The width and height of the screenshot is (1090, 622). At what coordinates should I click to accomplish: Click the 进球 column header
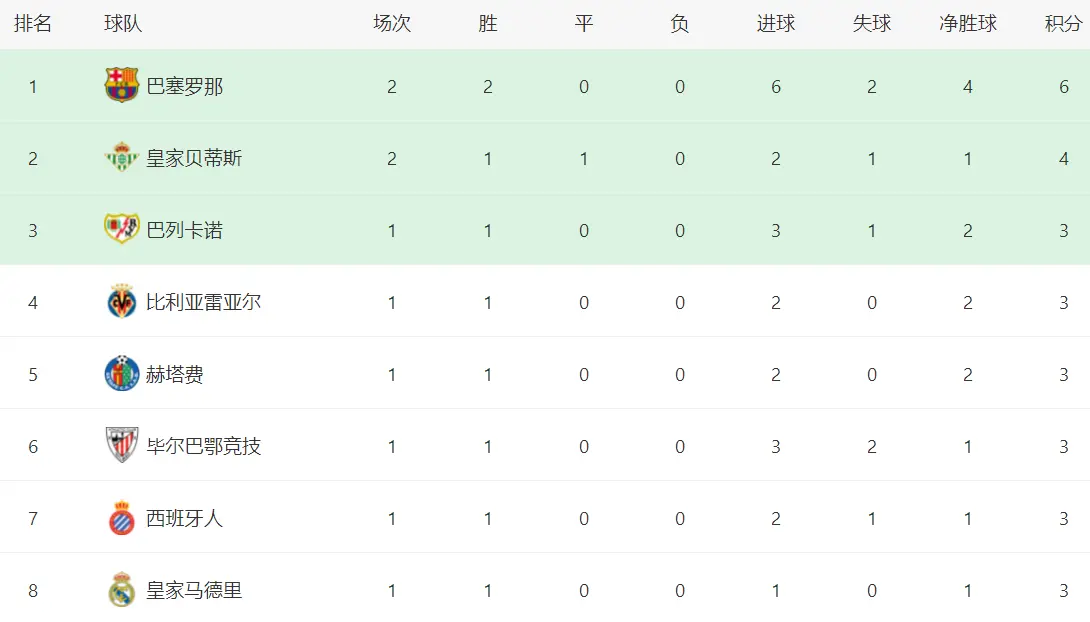(x=776, y=24)
